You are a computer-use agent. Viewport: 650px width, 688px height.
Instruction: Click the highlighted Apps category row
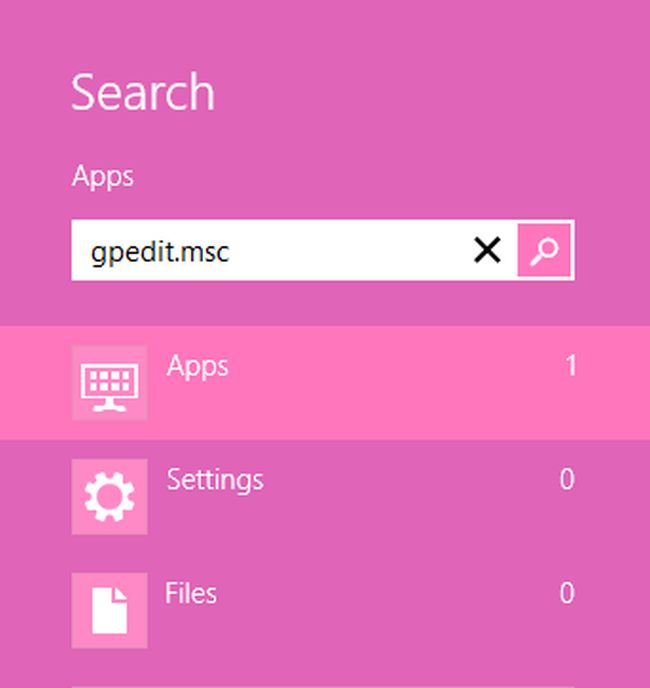click(325, 383)
